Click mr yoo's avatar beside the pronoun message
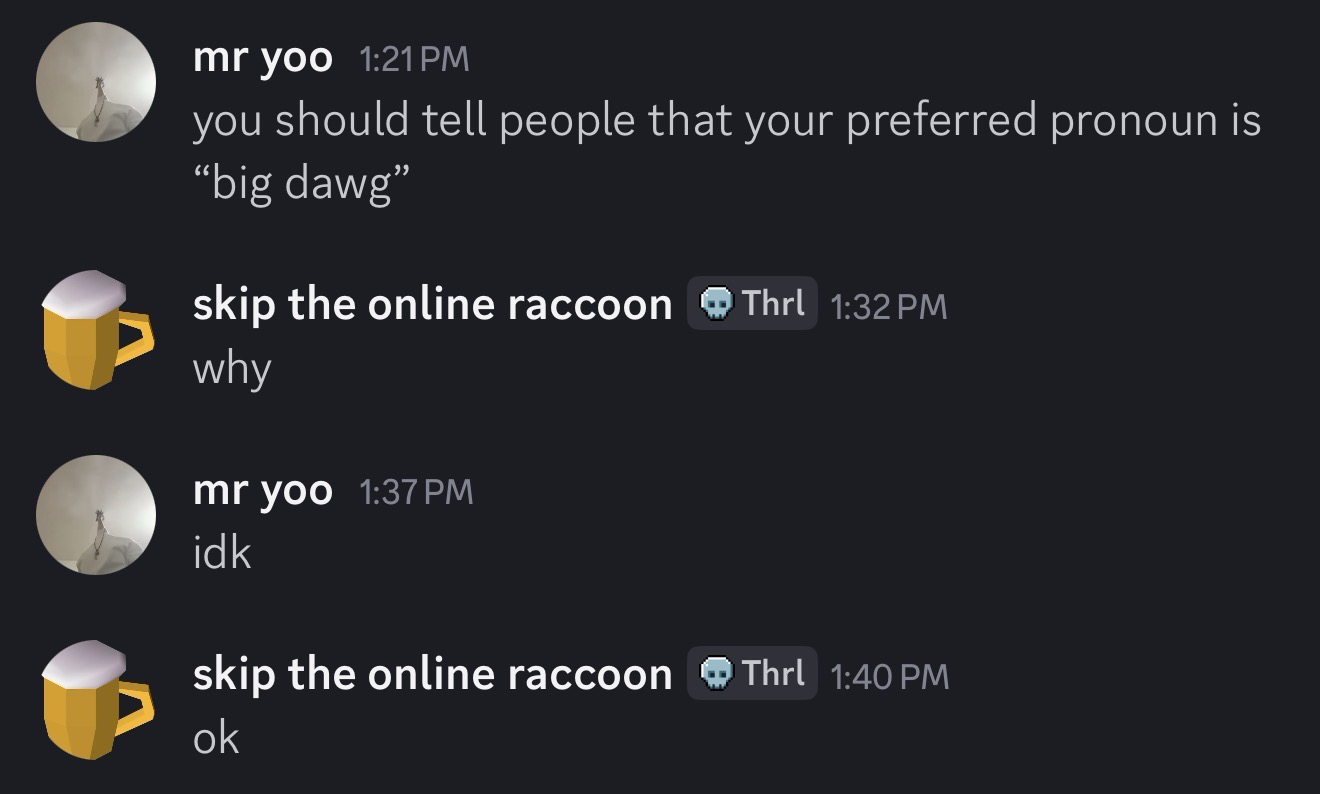 coord(96,82)
